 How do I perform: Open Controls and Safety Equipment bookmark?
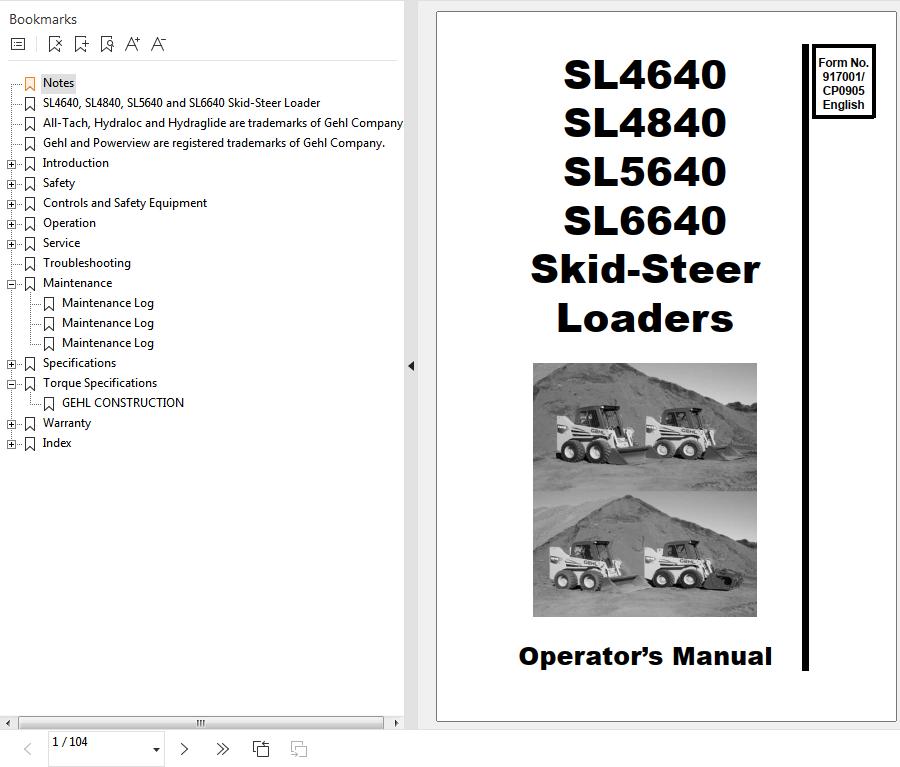coord(125,203)
